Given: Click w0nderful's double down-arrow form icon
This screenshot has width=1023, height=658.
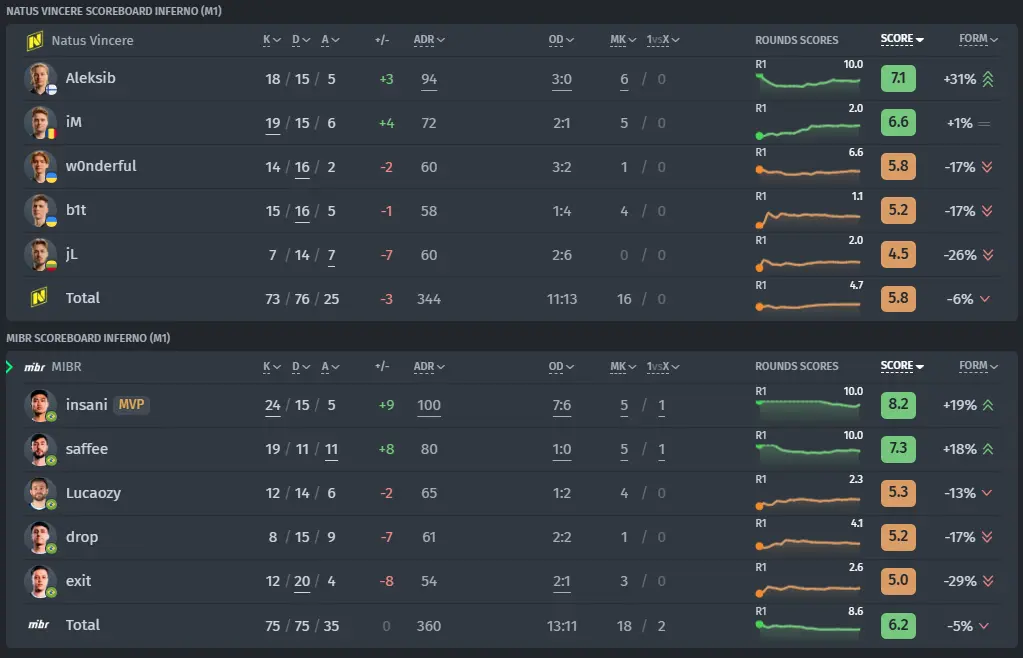Looking at the screenshot, I should point(987,167).
